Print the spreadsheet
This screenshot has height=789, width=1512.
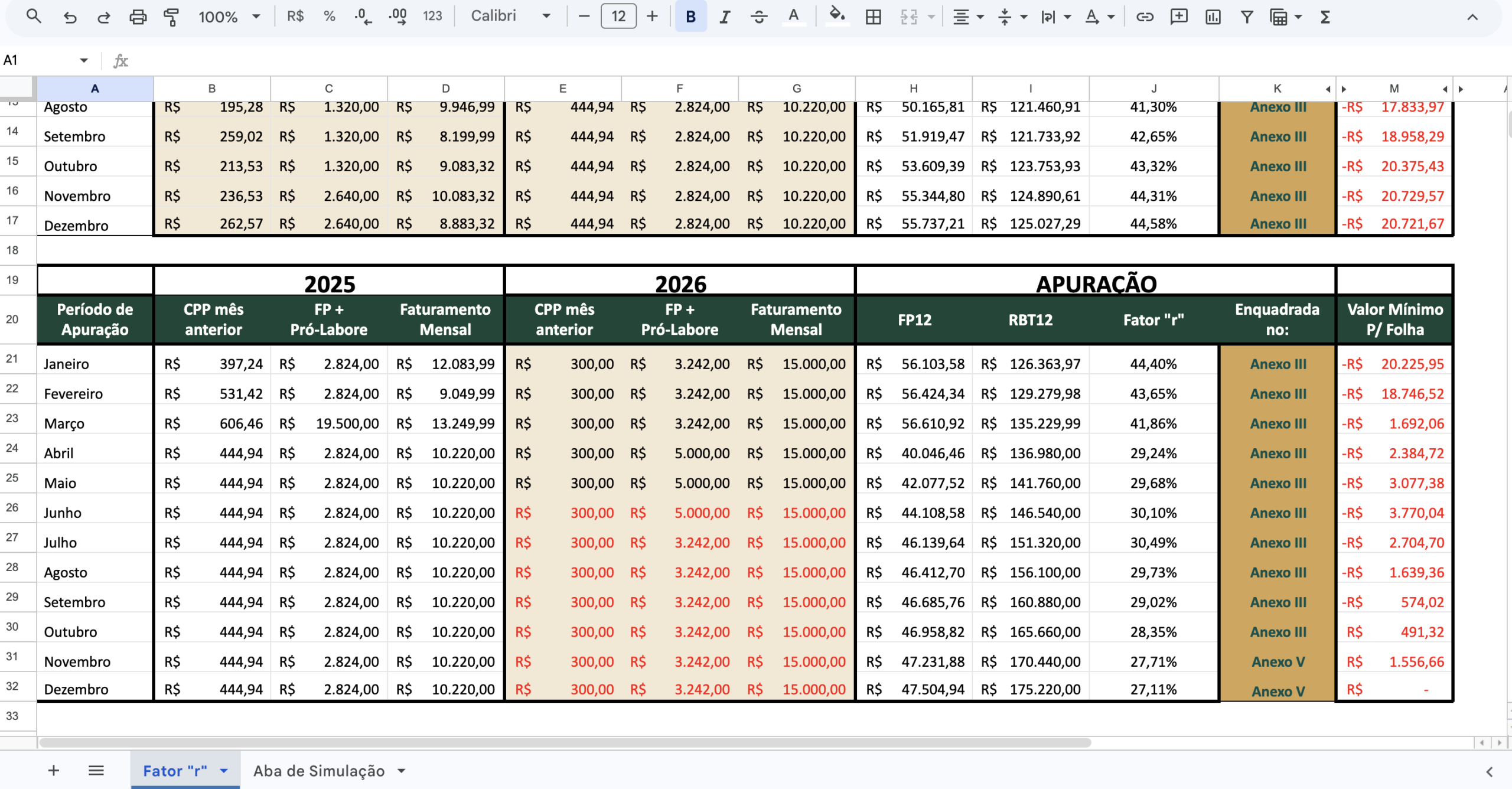[138, 17]
